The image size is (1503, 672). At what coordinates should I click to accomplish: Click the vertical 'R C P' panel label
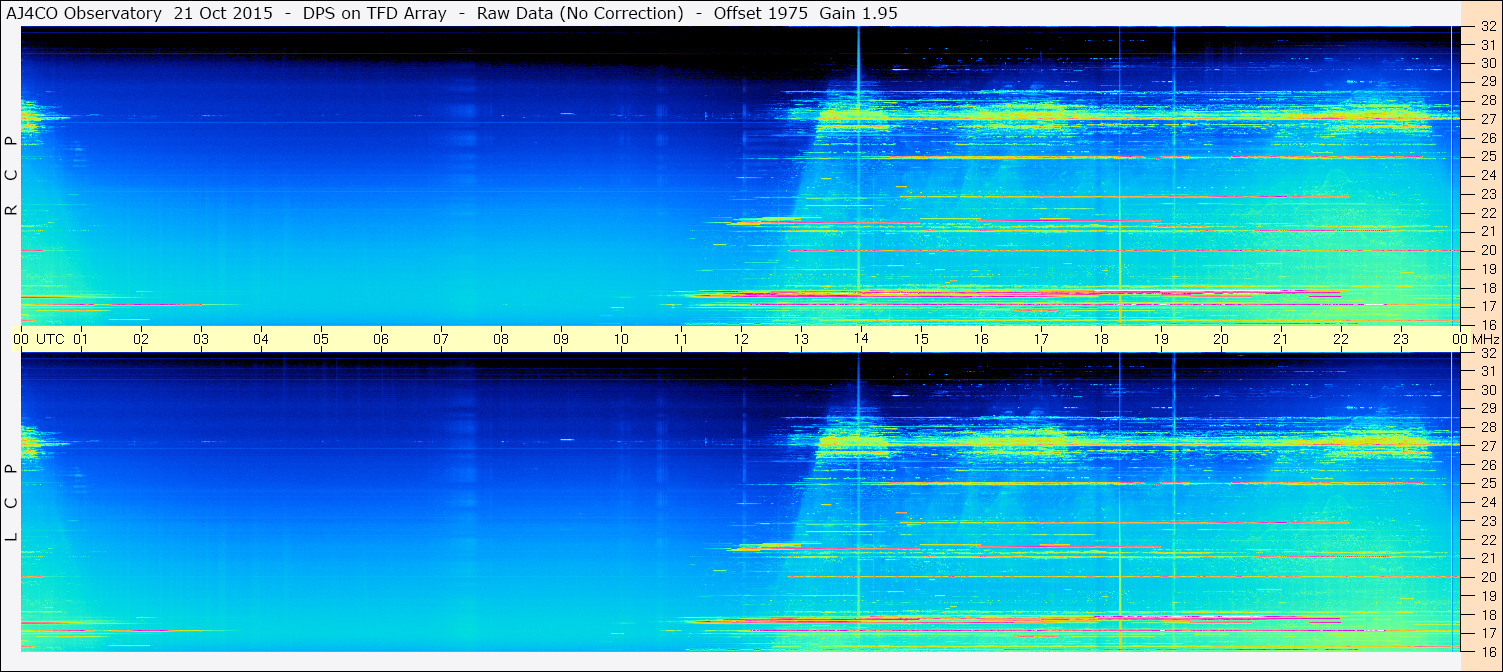(11, 176)
